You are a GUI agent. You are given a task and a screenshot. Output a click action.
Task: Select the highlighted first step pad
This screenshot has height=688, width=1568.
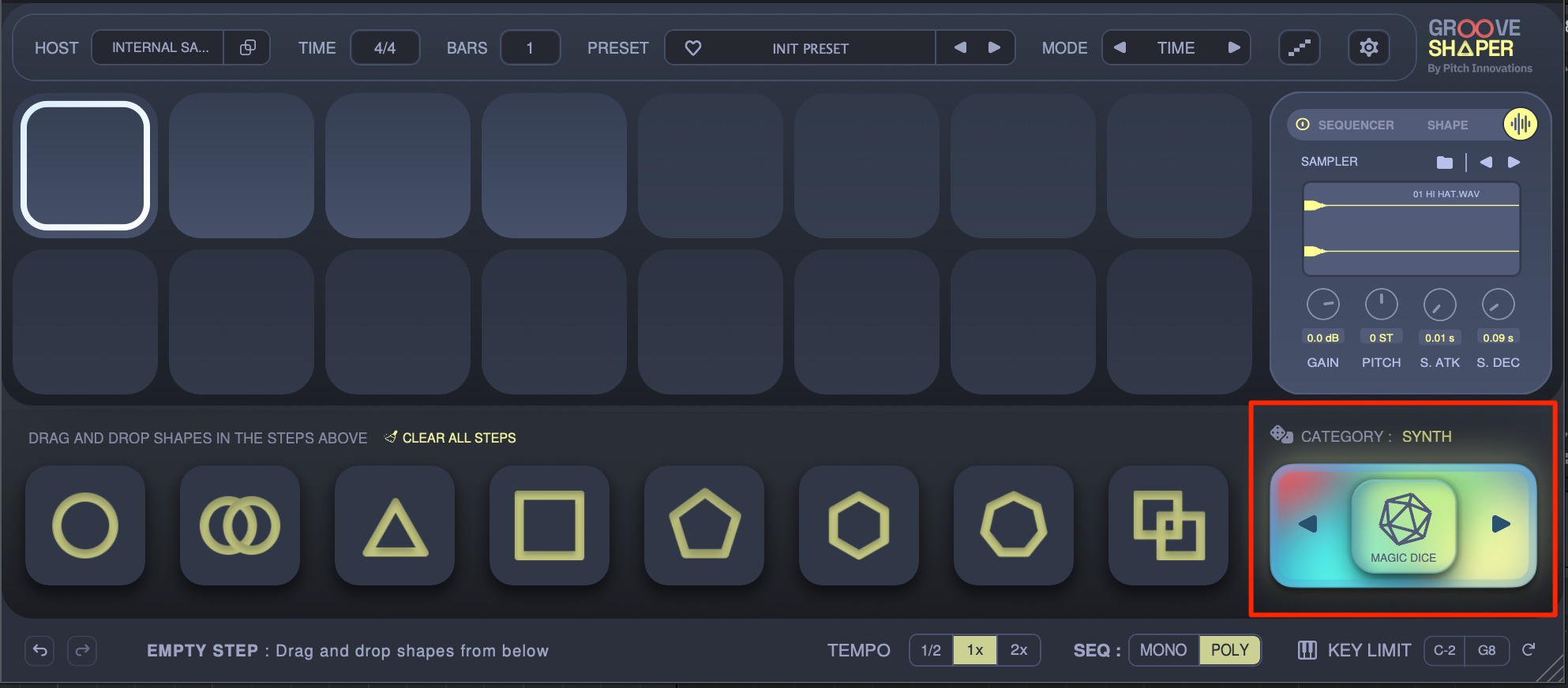coord(85,166)
